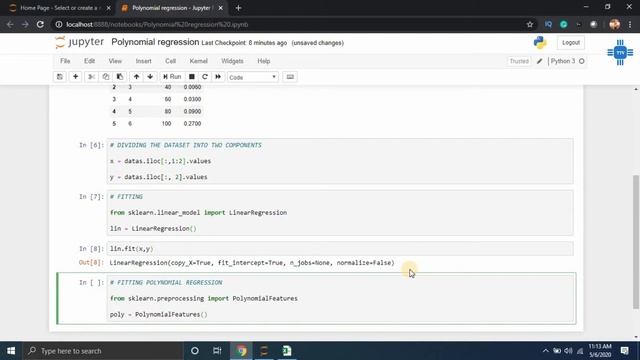
Task: Click table value 0.0300
Action: (x=192, y=99)
